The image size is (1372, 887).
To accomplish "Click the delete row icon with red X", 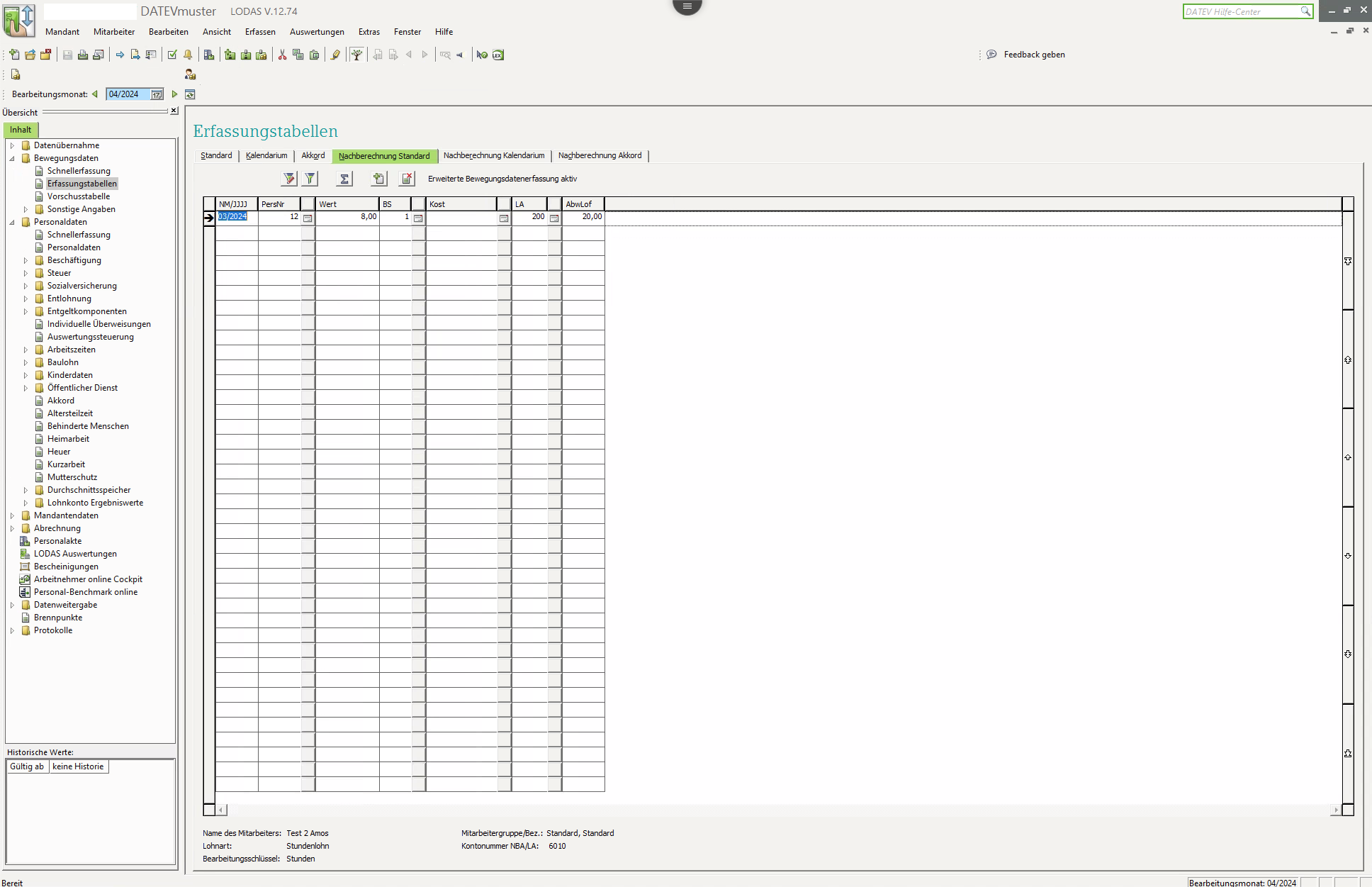I will click(x=407, y=179).
